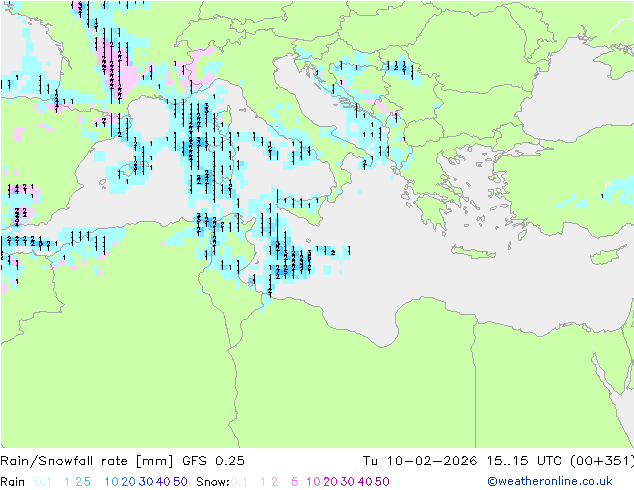The height and width of the screenshot is (490, 634).
Task: Pick the snow legend value 40
Action: [365, 482]
